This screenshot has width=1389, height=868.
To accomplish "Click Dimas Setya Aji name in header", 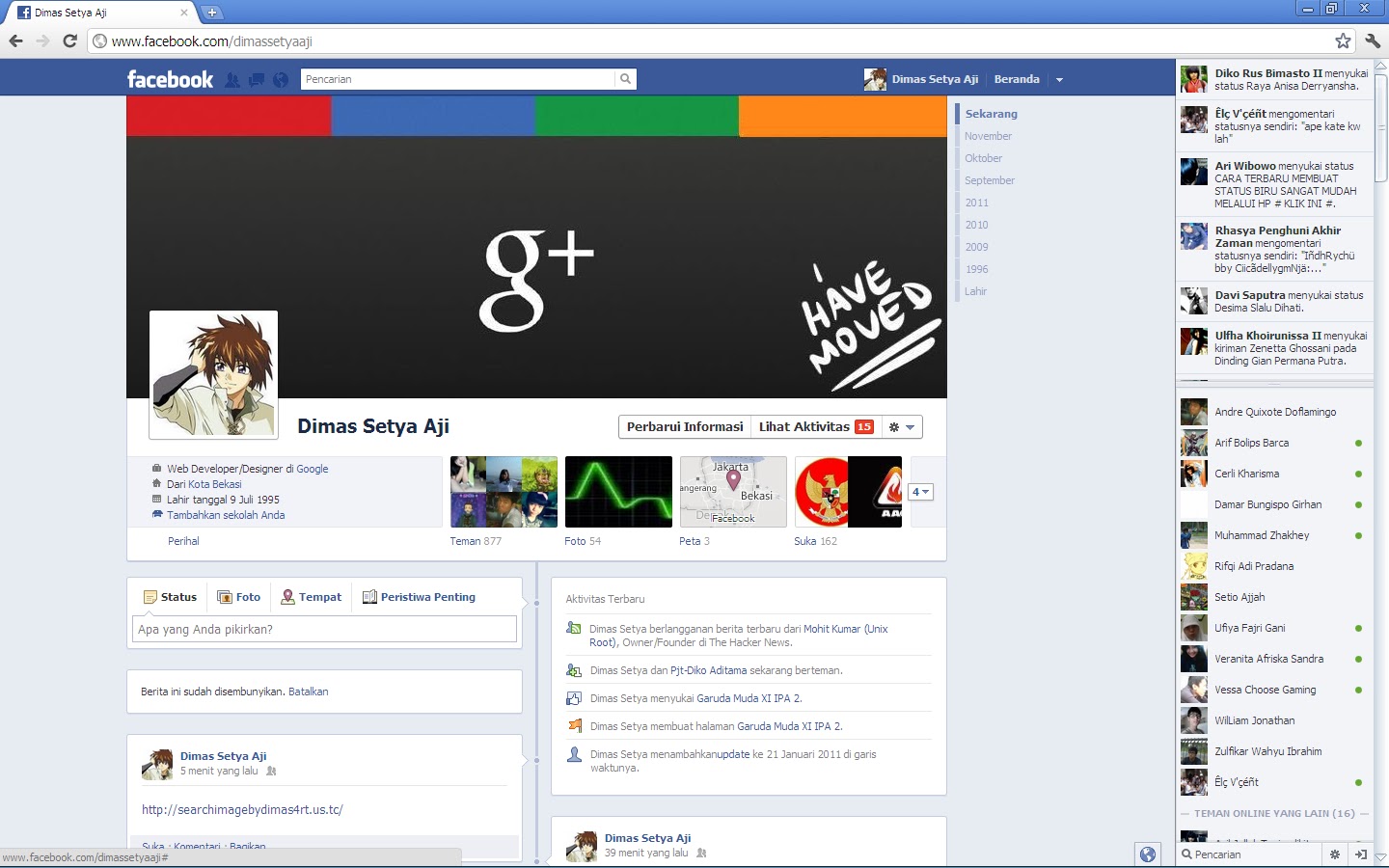I will click(935, 79).
